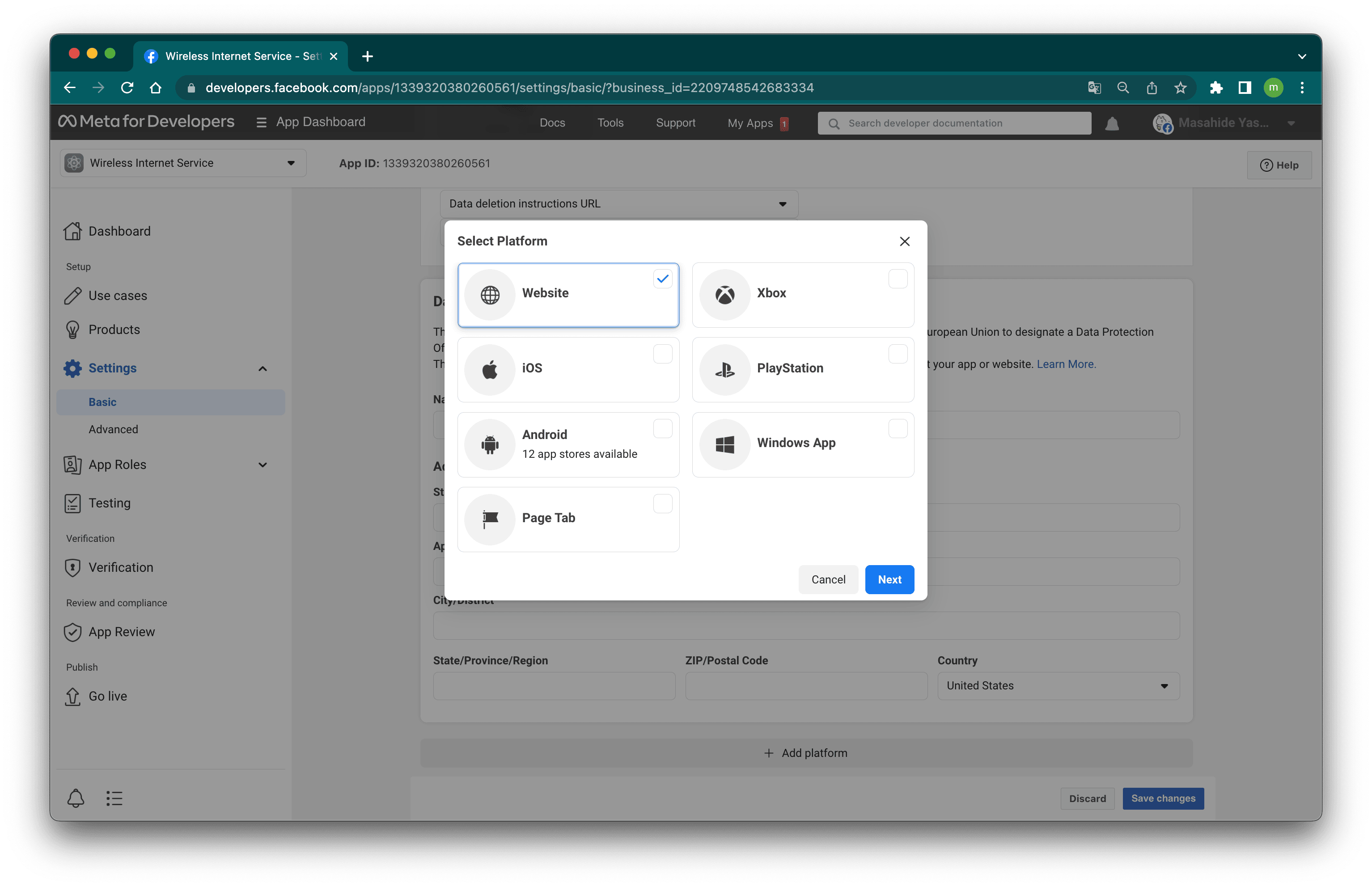Open the Chrome extensions puzzle icon
Screen dimensions: 1372x887
1216,88
